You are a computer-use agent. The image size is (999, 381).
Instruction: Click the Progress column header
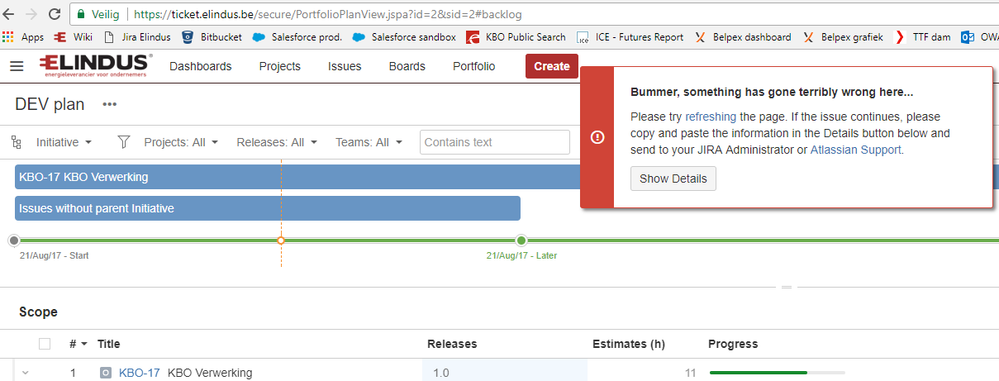point(733,344)
